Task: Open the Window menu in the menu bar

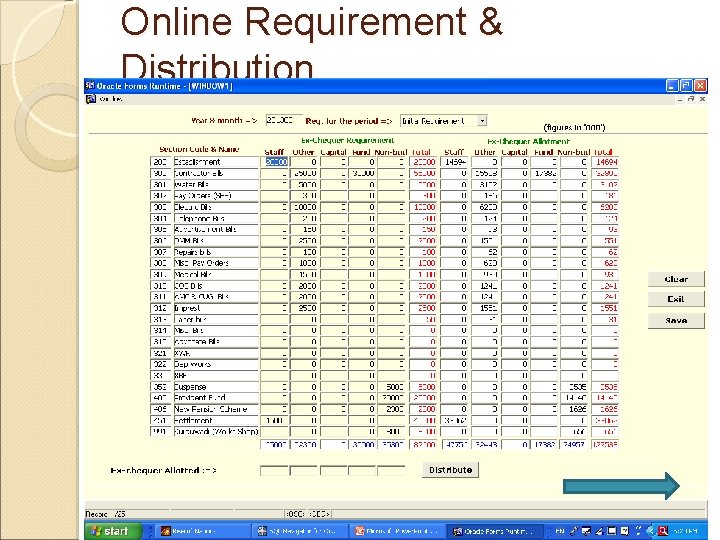Action: [111, 99]
